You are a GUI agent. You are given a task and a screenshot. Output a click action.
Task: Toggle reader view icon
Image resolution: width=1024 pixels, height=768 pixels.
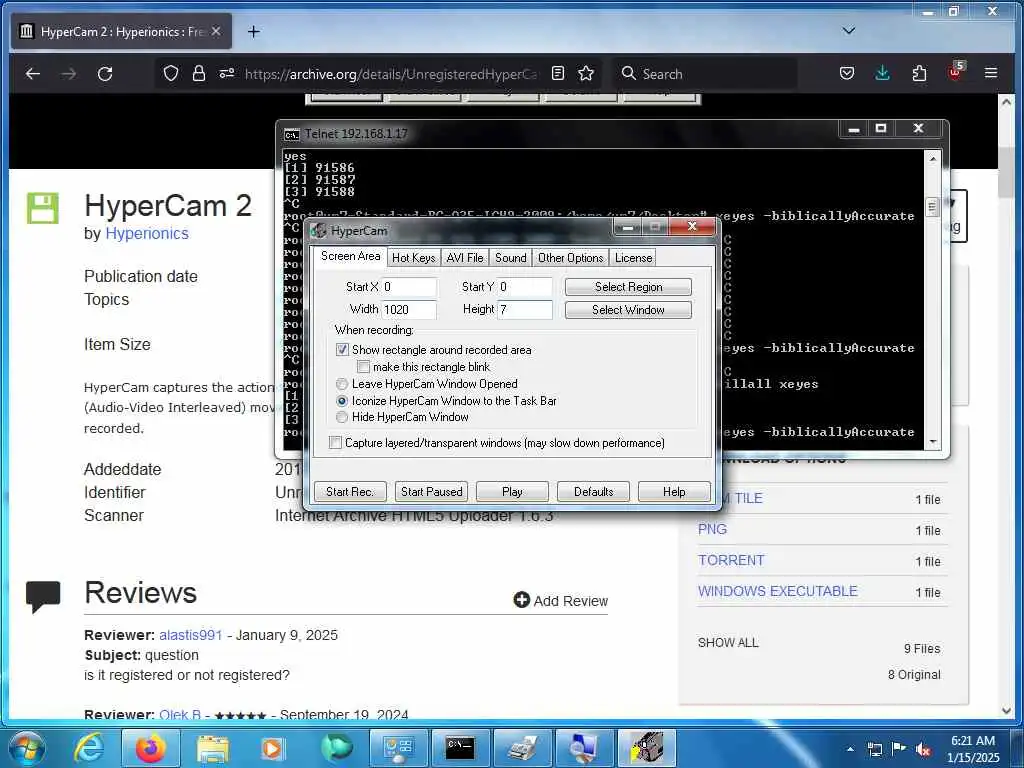558,73
